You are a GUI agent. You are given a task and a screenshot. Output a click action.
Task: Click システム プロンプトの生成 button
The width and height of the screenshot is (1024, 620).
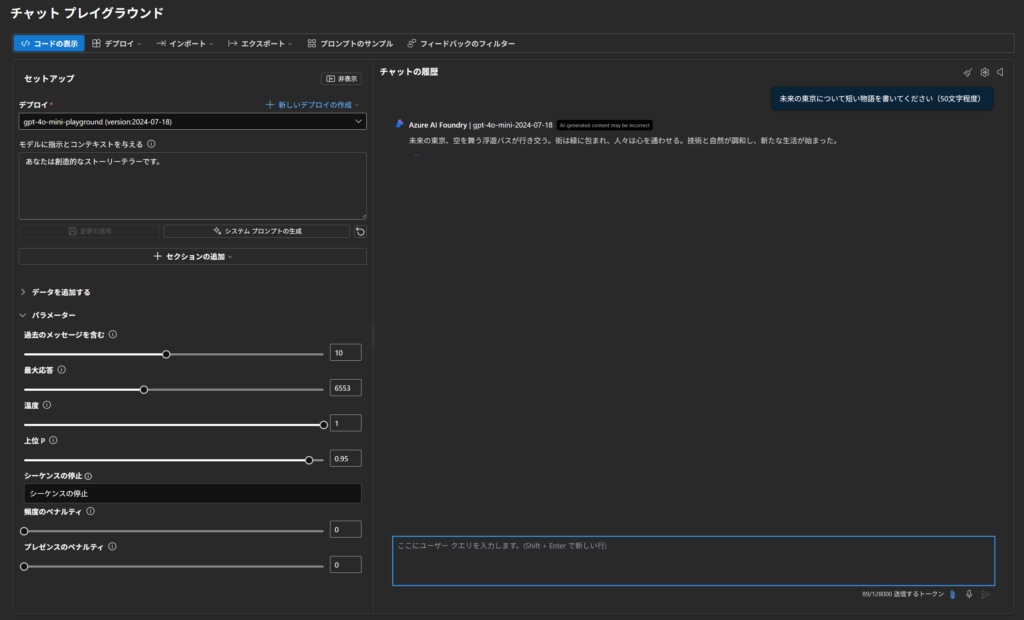[257, 231]
